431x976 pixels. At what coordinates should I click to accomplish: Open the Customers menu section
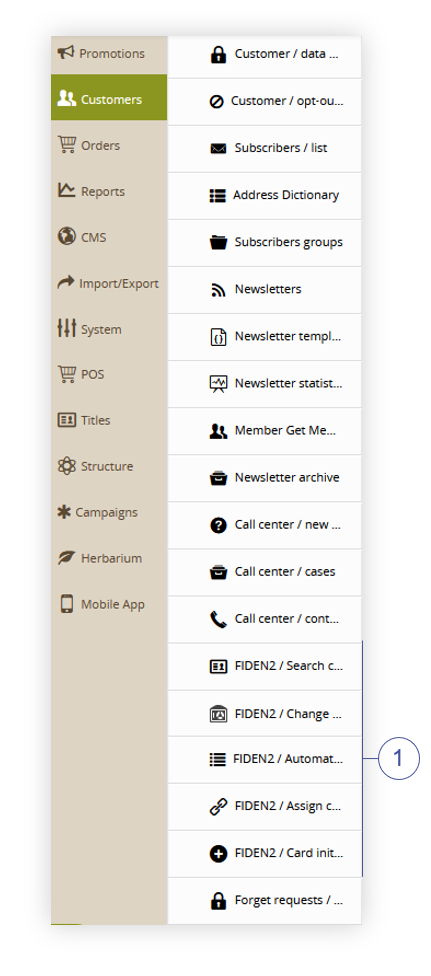(109, 98)
